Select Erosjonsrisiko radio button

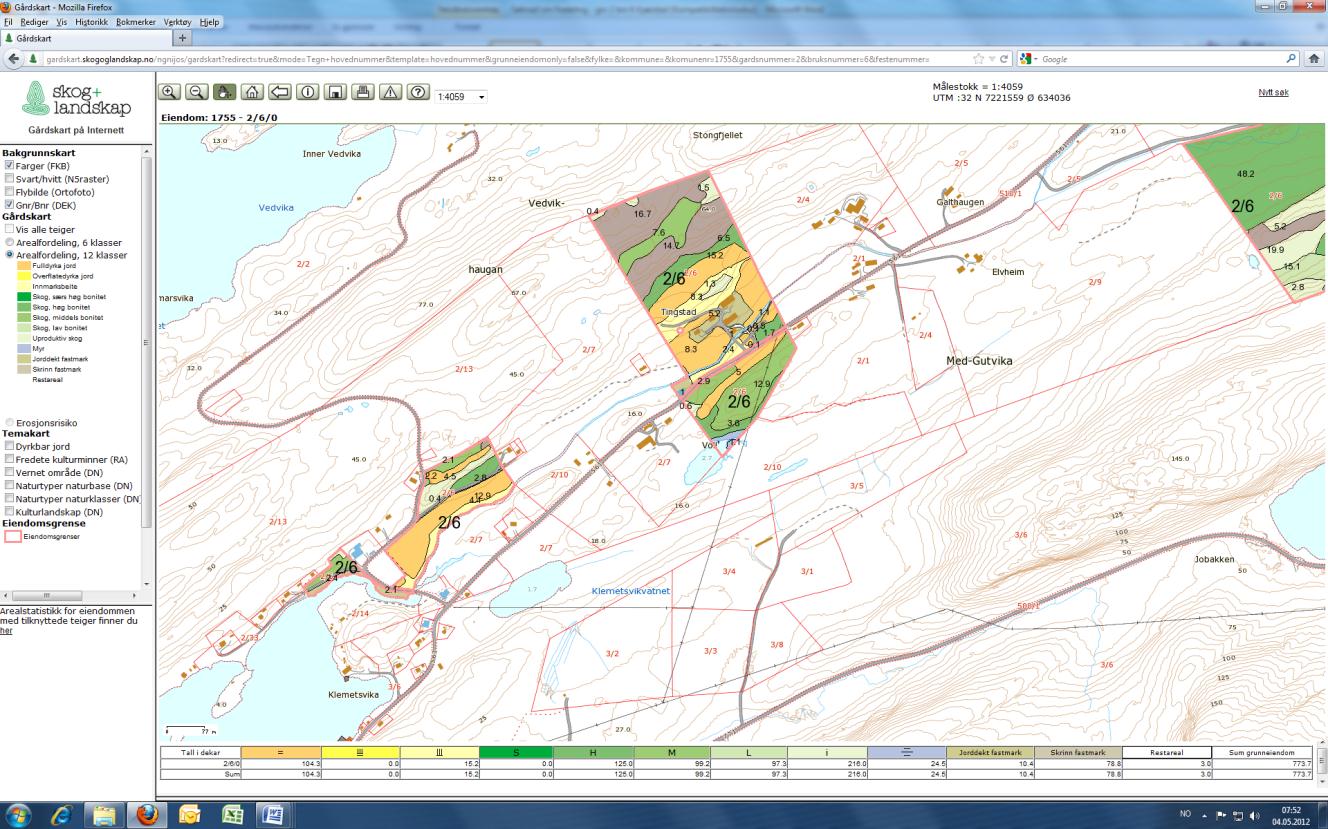point(9,422)
